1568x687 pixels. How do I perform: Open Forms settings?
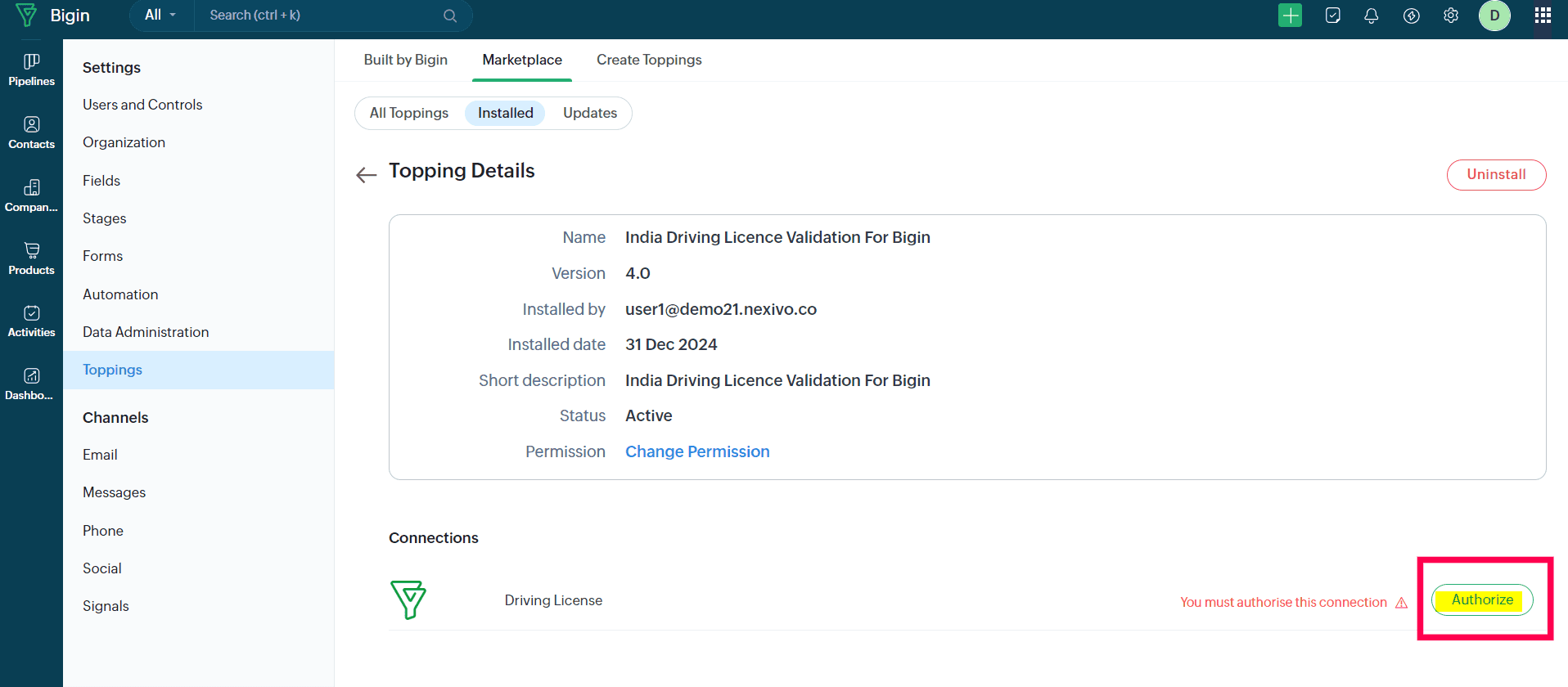pyautogui.click(x=102, y=256)
